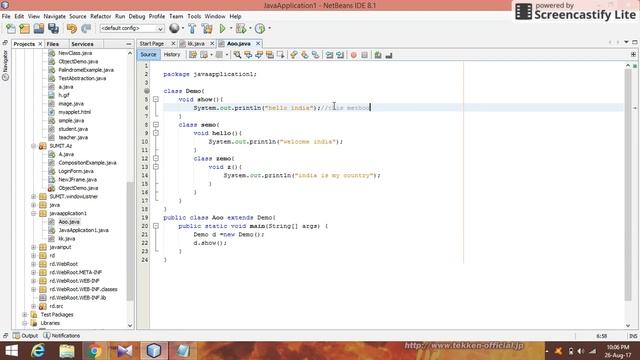Viewport: 640px width, 360px height.
Task: Click the Projects panel vertical scrollbar
Action: tap(130, 241)
